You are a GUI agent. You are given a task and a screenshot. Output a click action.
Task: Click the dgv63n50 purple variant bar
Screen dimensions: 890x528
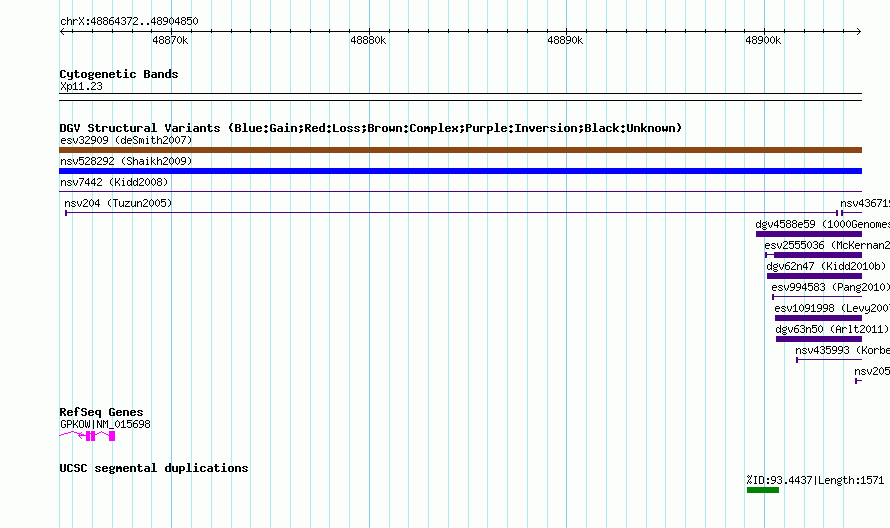(819, 339)
